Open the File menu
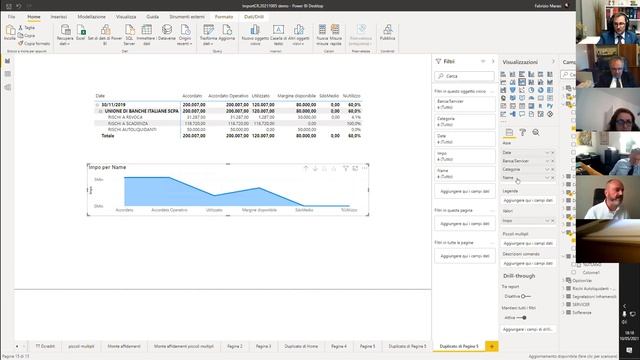Screen dimensions: 640x360 pyautogui.click(x=11, y=17)
